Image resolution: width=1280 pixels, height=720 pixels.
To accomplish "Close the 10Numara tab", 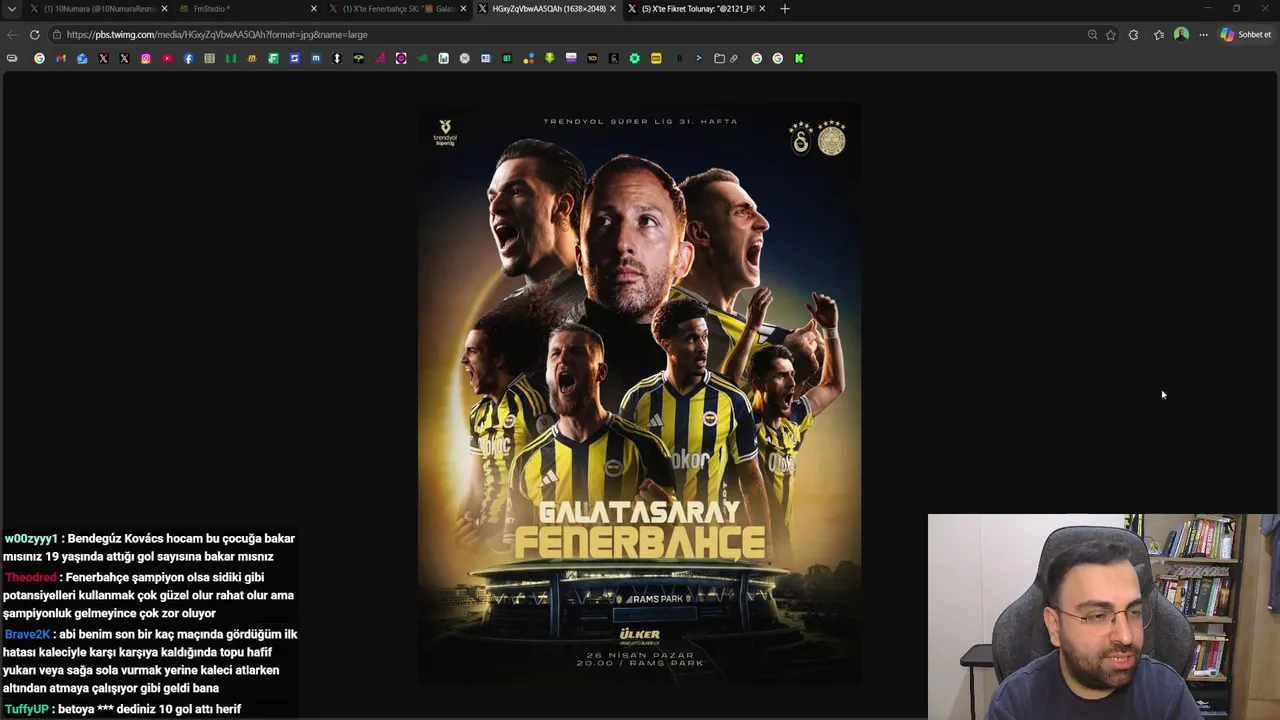I will coord(164,9).
